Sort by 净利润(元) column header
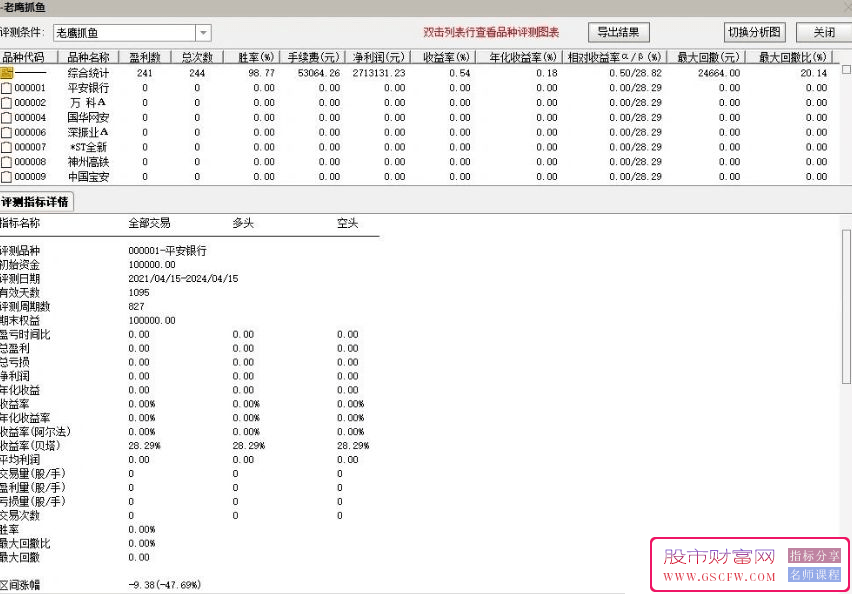The height and width of the screenshot is (594, 852). pos(378,57)
